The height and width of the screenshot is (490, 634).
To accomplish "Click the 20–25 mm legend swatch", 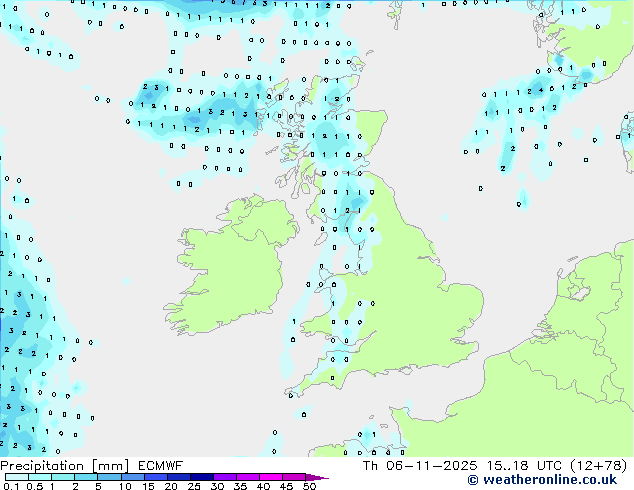I will point(179,477).
